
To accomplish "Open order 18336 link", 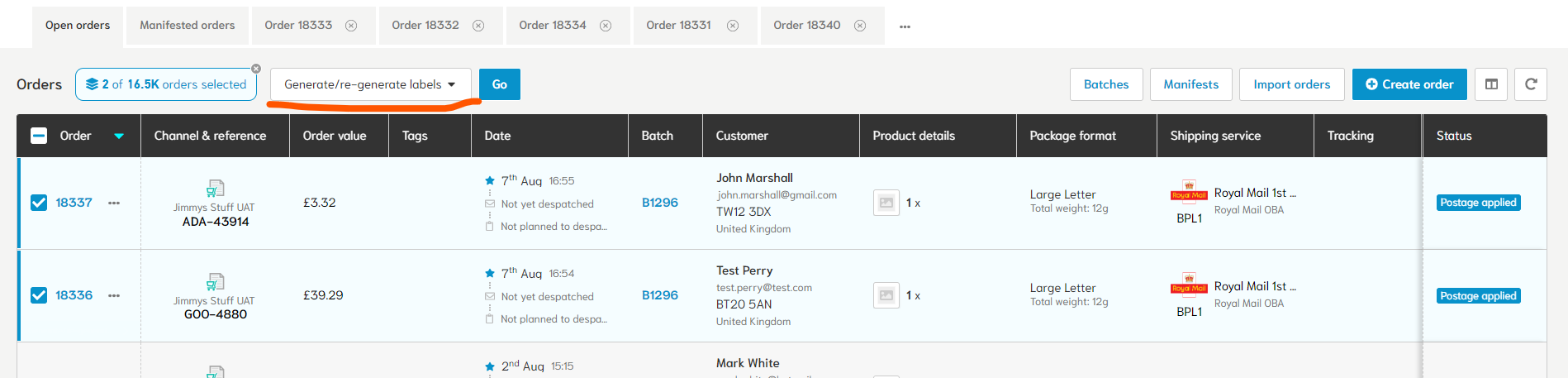I will (x=74, y=295).
